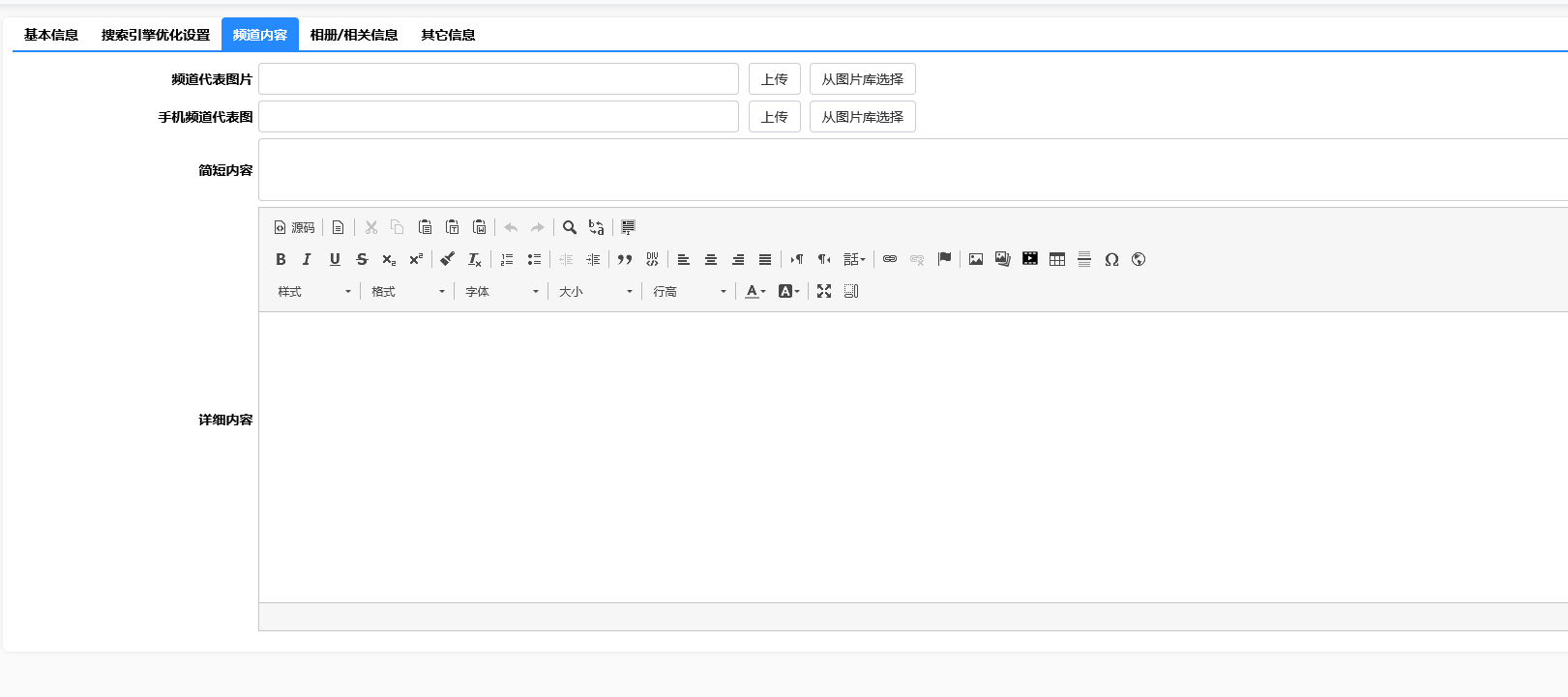Toggle bold formatting in editor
Screen dimensions: 1568x697
click(281, 259)
